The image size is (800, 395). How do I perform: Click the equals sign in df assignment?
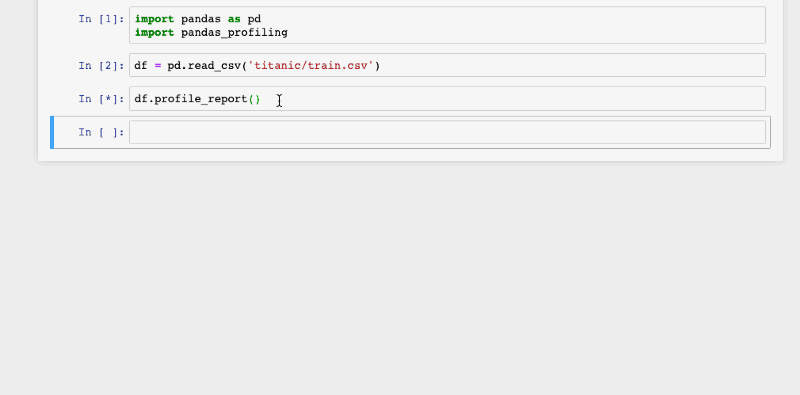click(158, 66)
